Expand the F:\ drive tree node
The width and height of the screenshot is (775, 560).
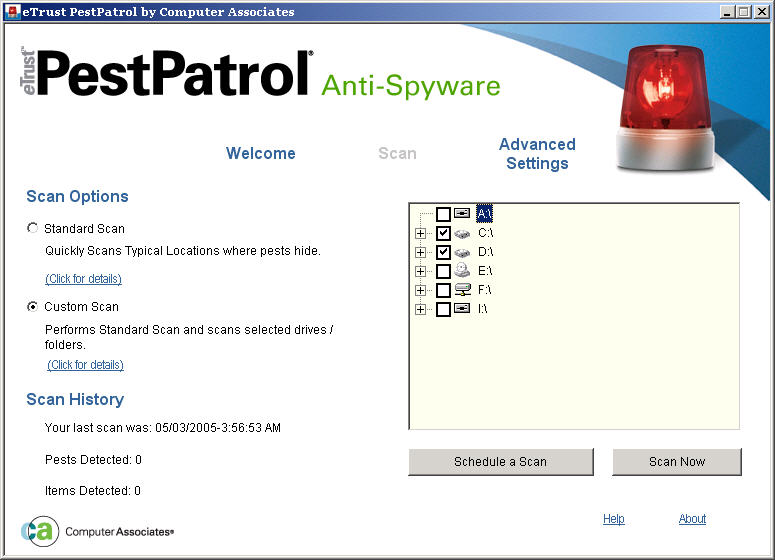pos(421,290)
